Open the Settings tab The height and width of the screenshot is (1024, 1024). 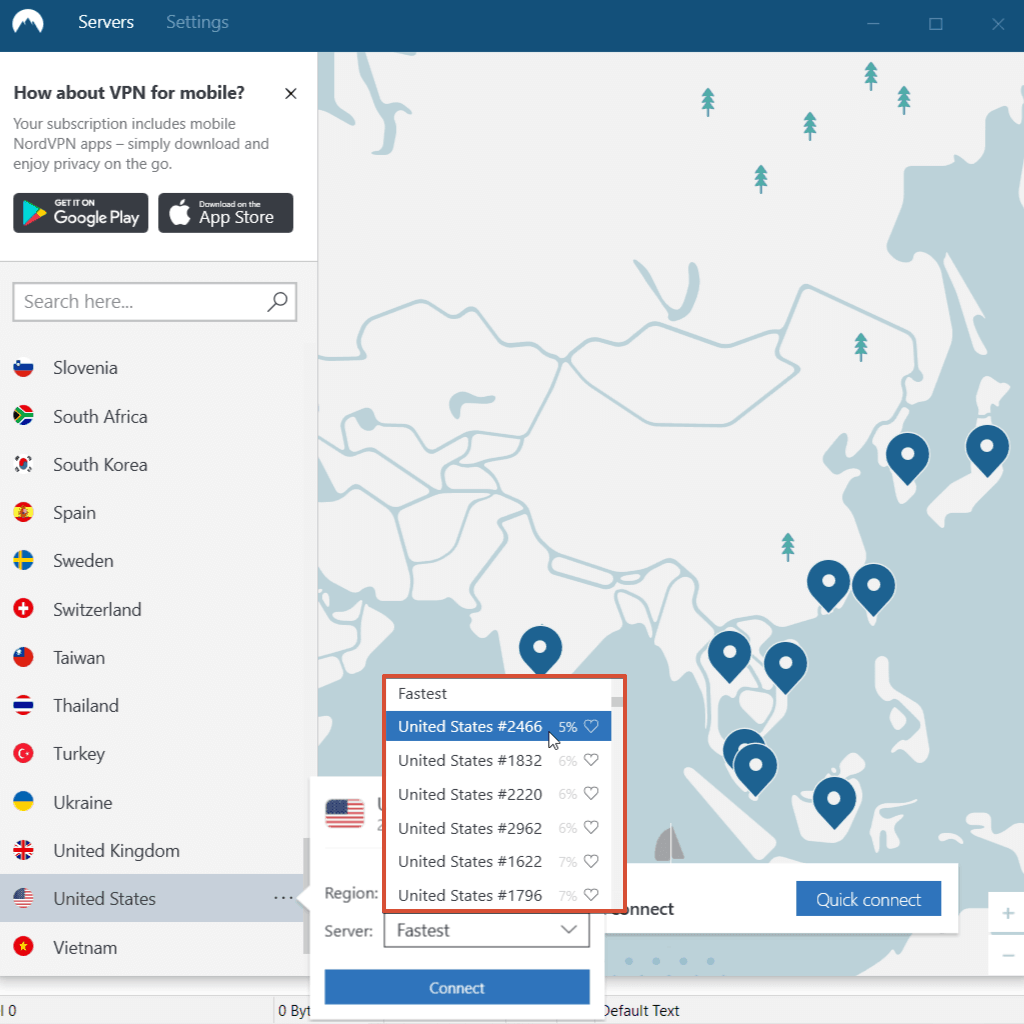click(197, 22)
